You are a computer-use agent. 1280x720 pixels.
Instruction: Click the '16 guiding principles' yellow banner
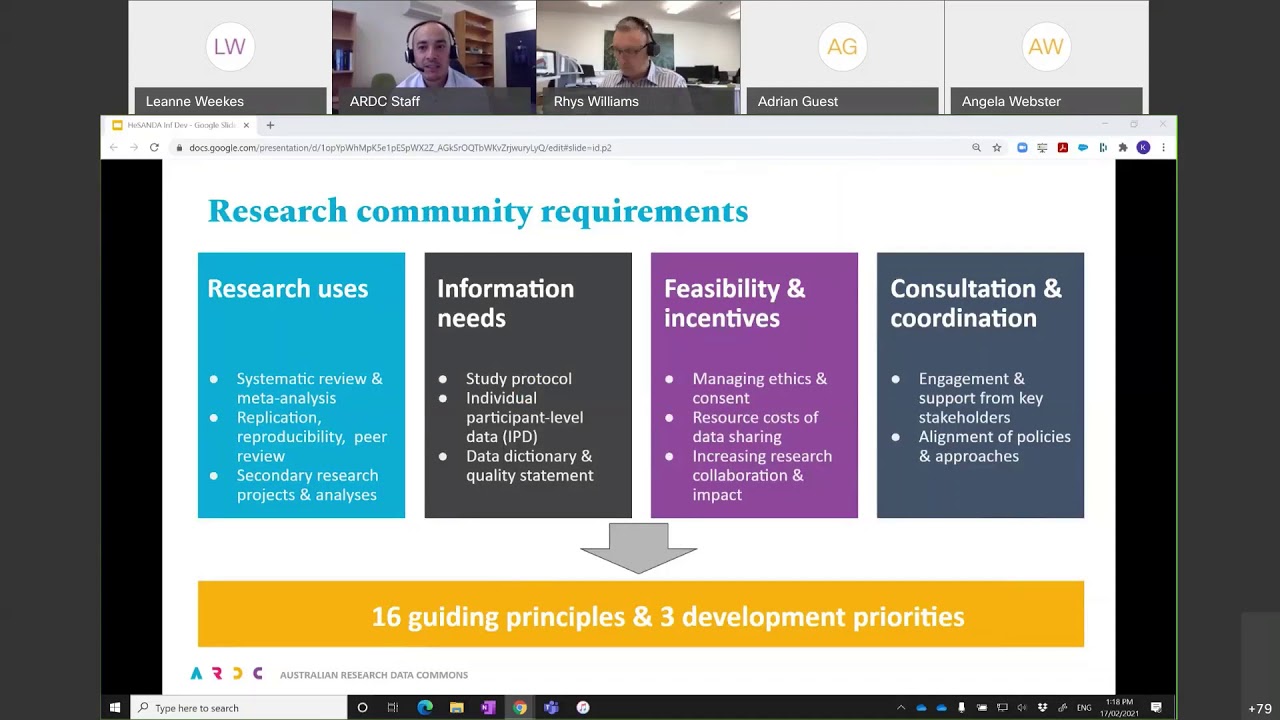point(641,614)
